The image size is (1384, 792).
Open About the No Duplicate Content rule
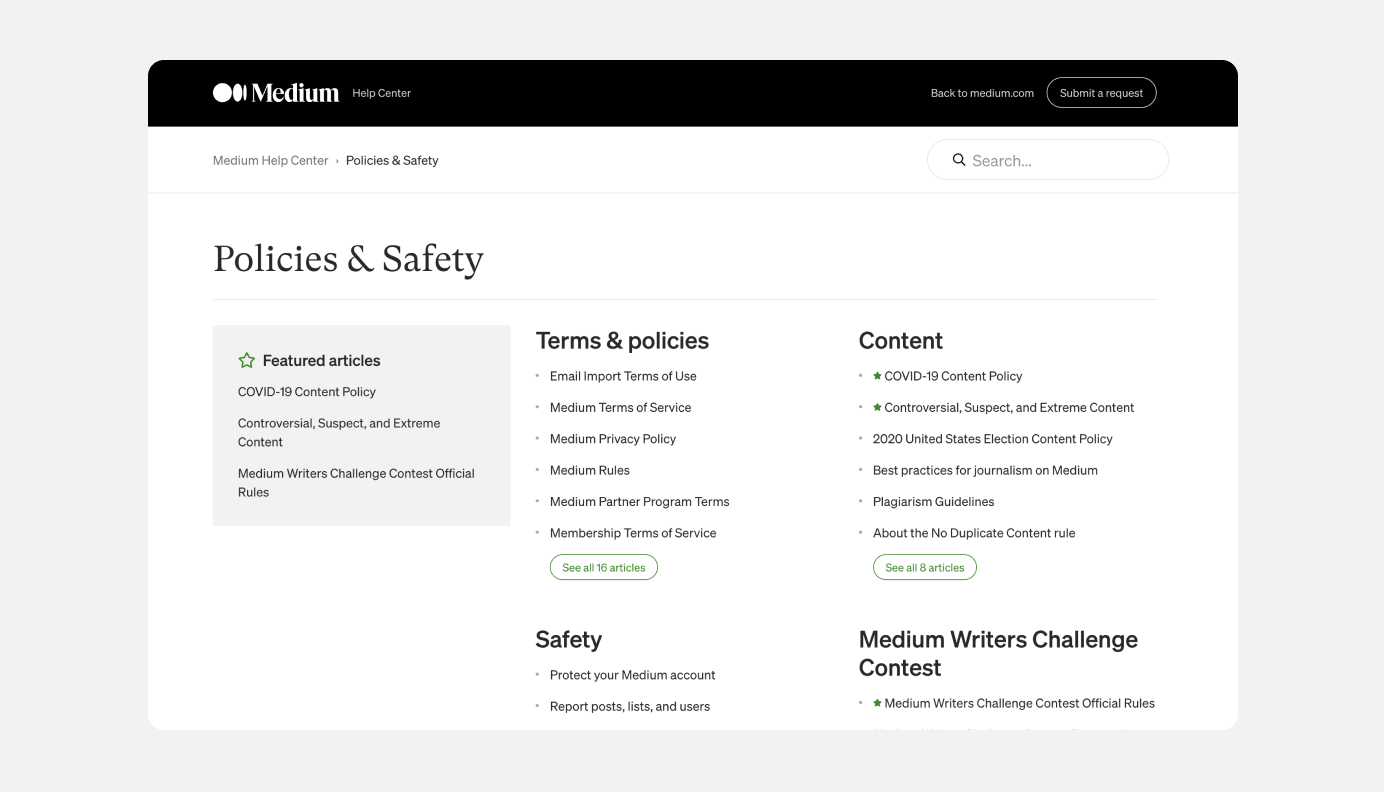pyautogui.click(x=974, y=533)
